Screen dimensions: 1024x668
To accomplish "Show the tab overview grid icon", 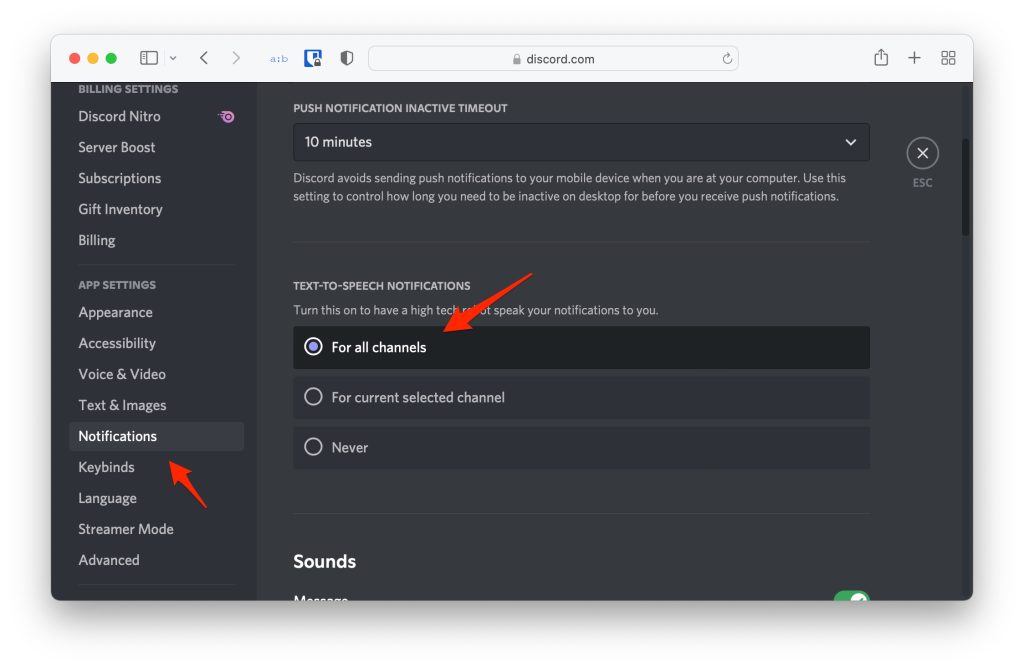I will tap(949, 58).
